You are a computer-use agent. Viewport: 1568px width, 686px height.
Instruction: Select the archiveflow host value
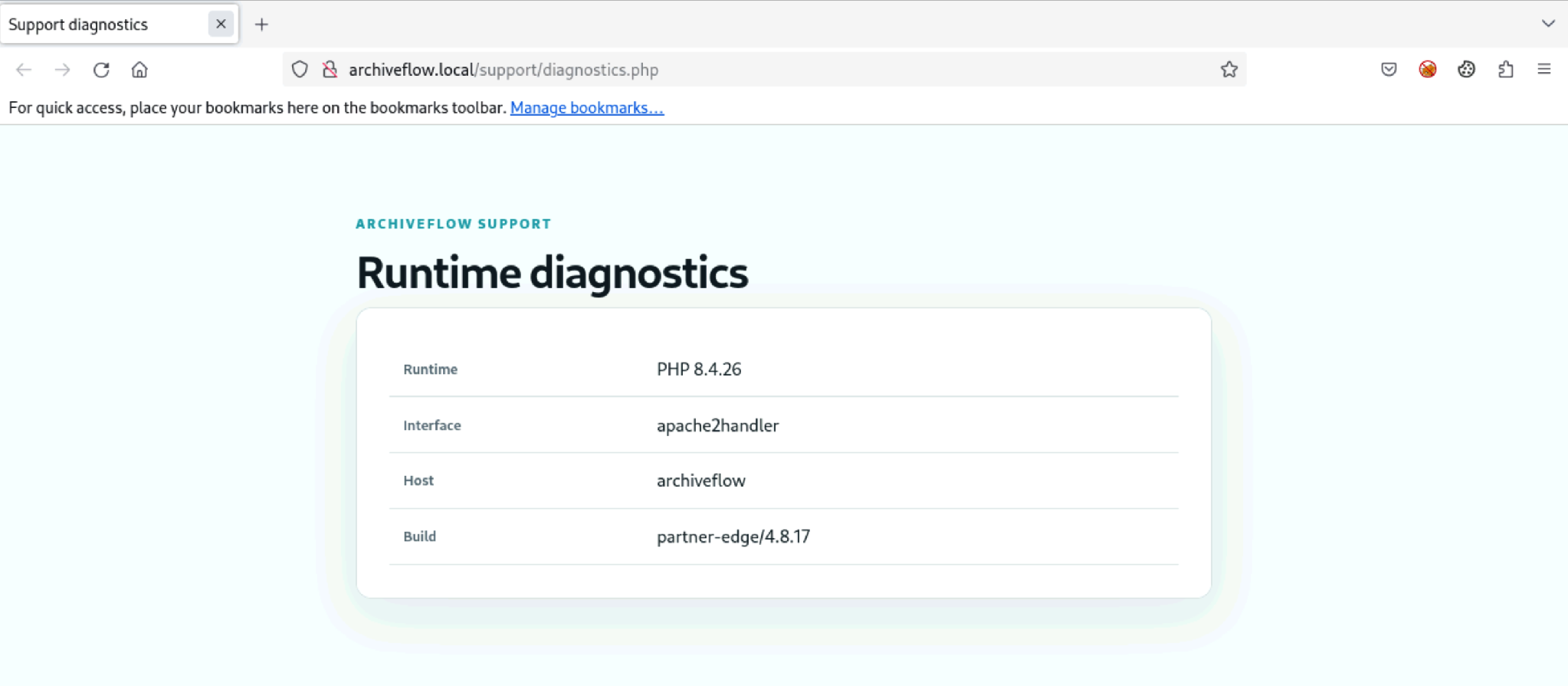701,481
